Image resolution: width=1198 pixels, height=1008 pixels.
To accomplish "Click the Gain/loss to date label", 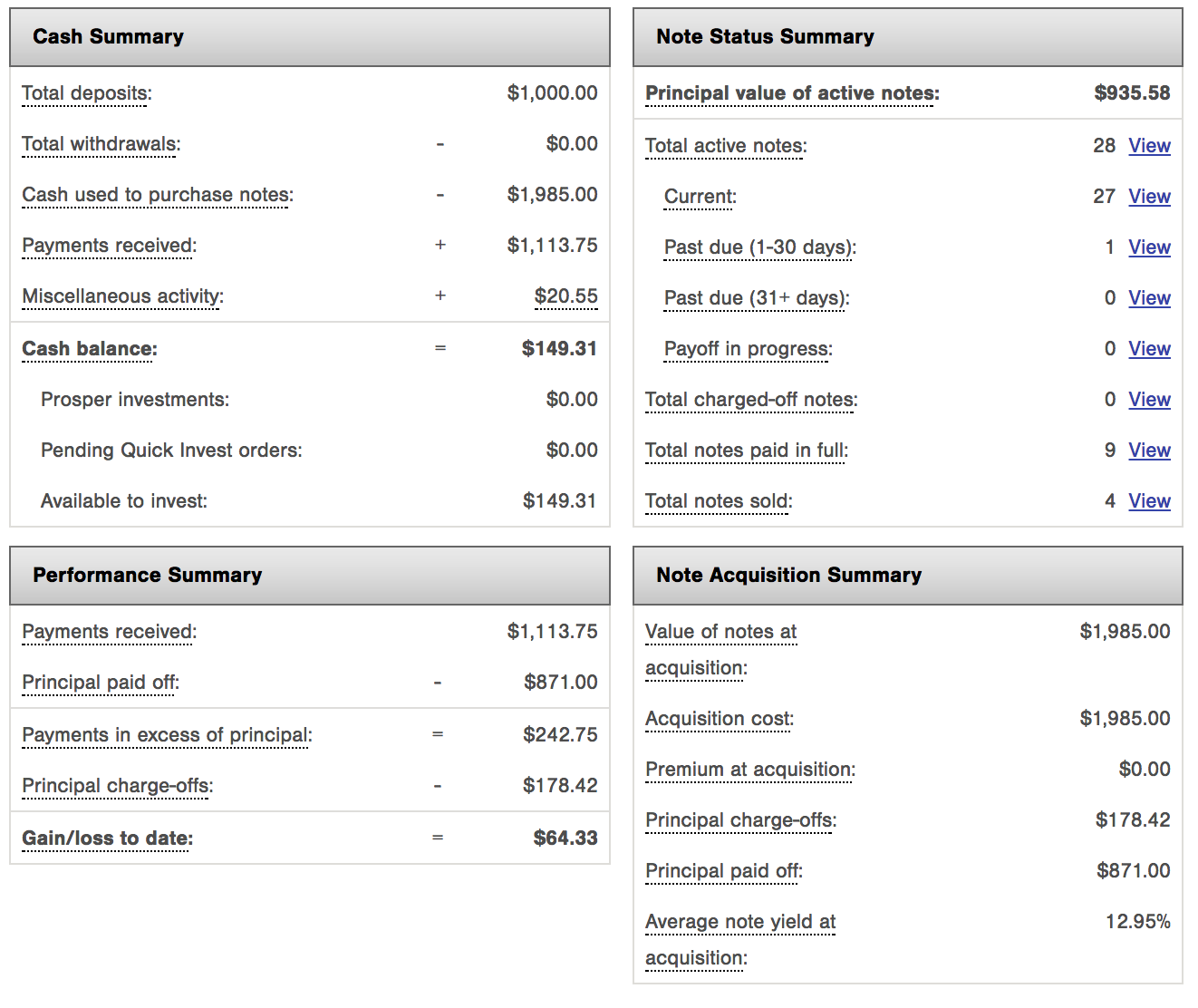I will [108, 838].
